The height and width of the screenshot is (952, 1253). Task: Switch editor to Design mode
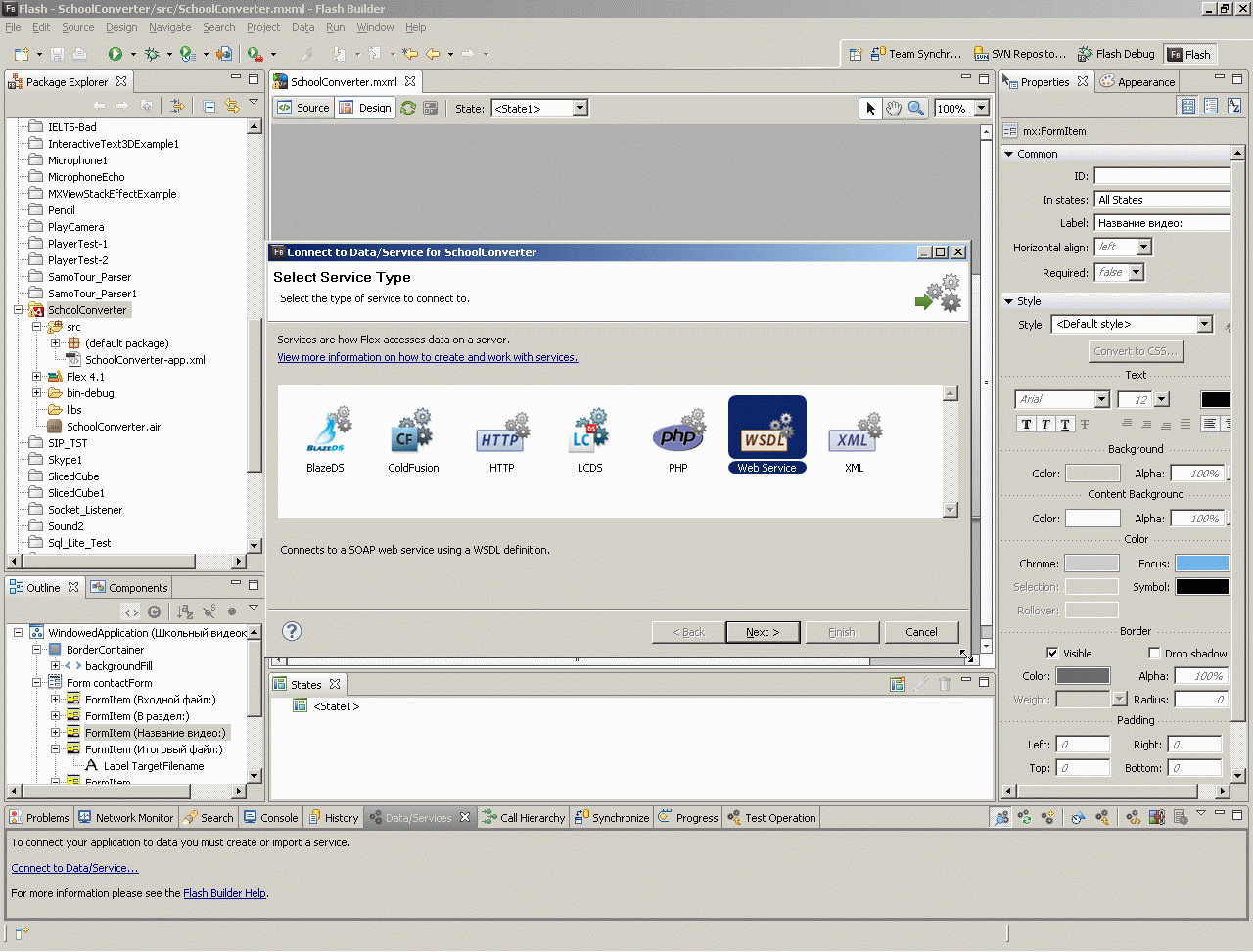365,108
